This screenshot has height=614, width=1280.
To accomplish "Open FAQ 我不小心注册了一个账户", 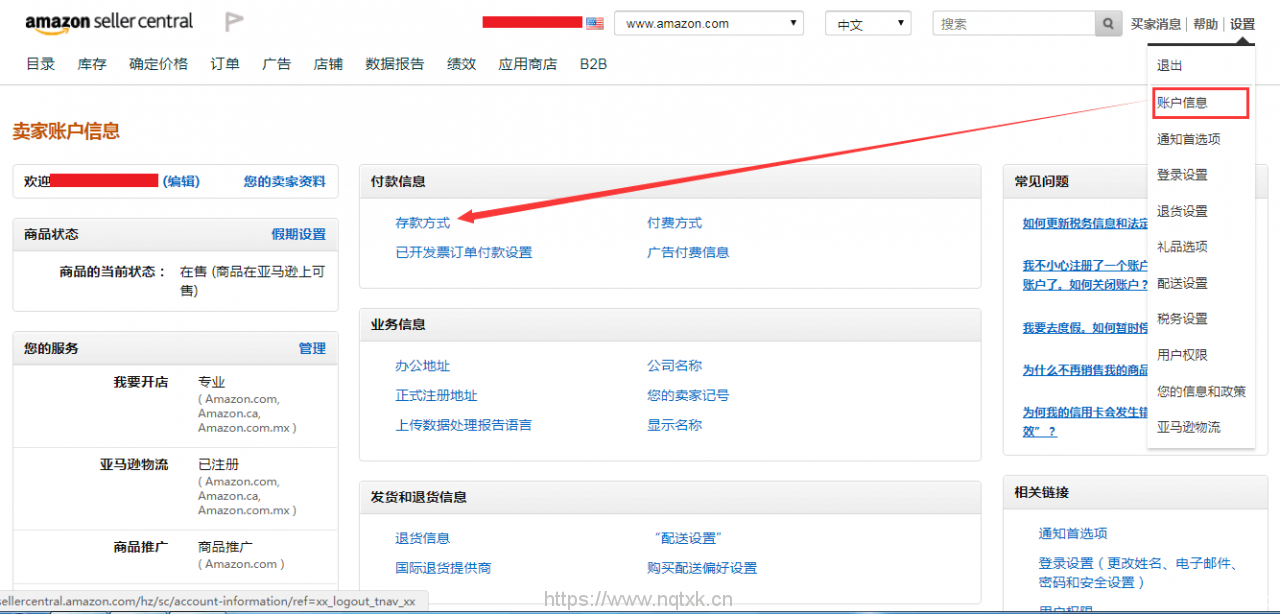I will tap(1086, 274).
